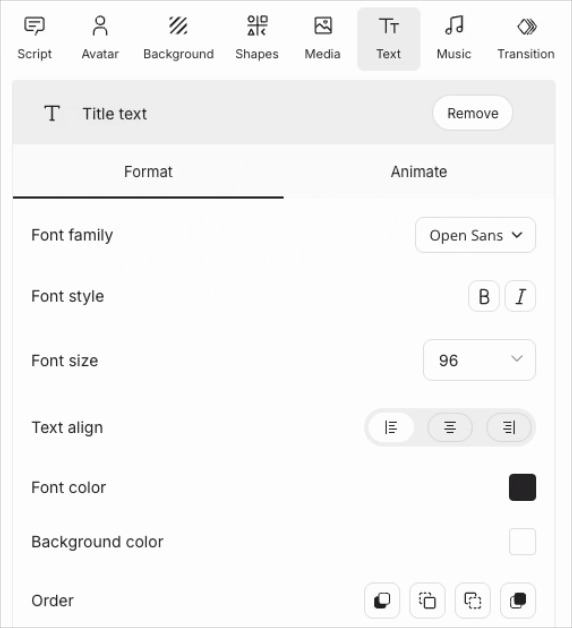Bring the text element to front
This screenshot has width=572, height=628.
[518, 600]
